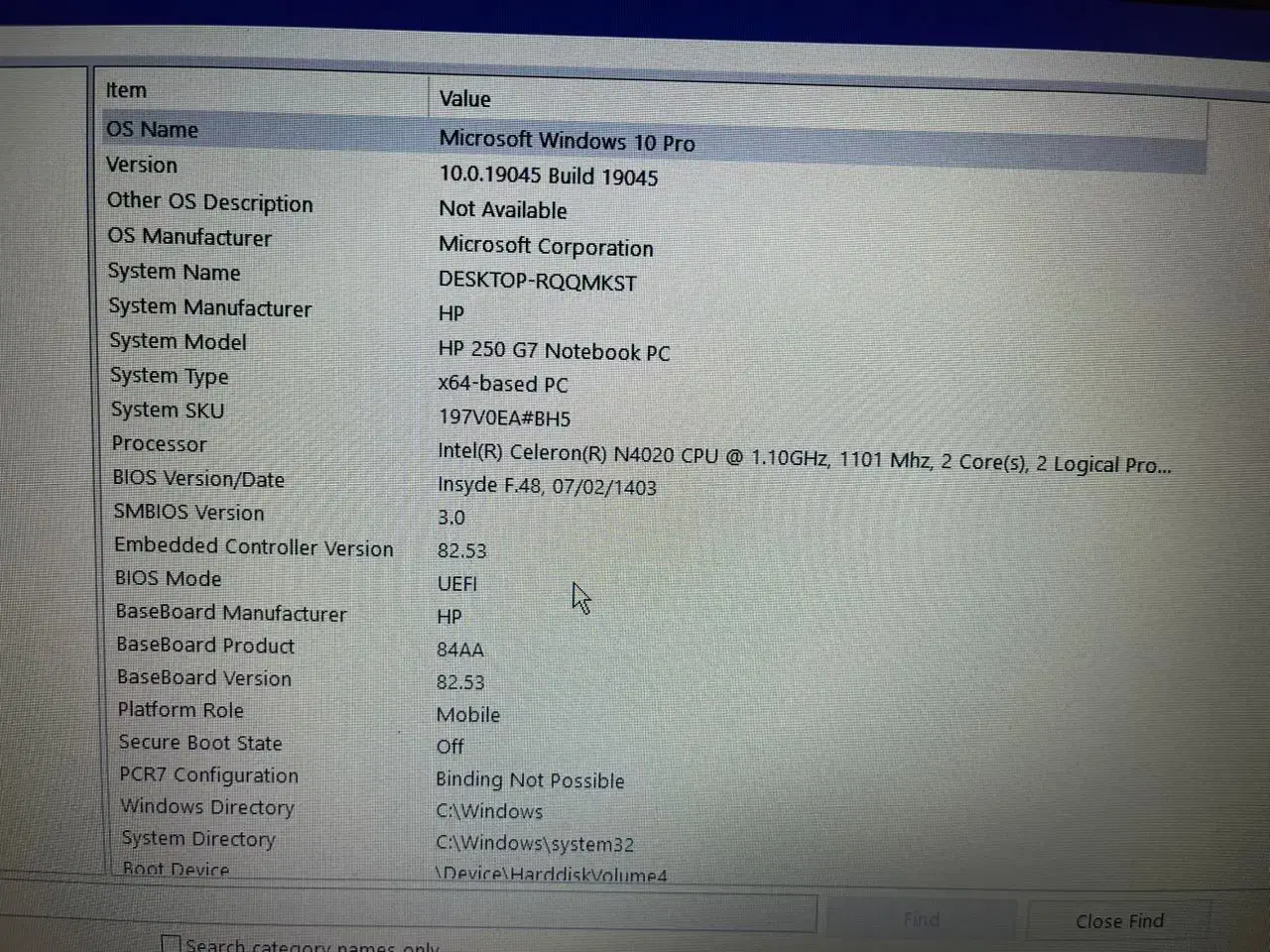Click value Microsoft Windows 10 Pro
This screenshot has height=952, width=1270.
[x=567, y=141]
